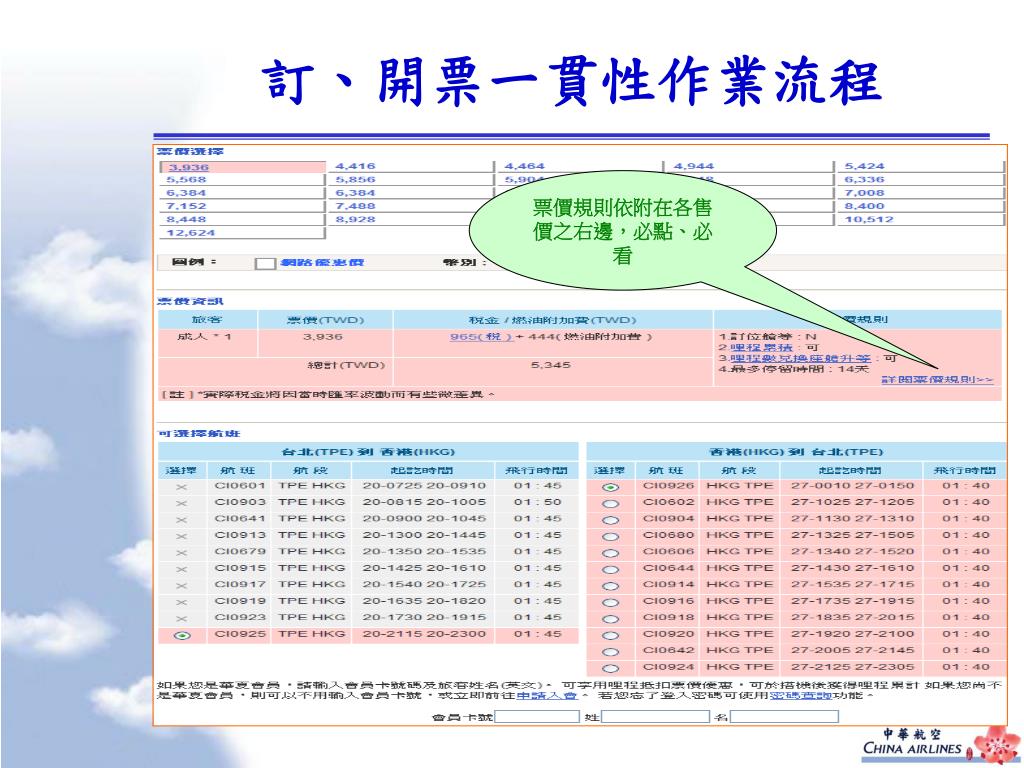Viewport: 1024px width, 768px height.
Task: Select return flight CI0920 radio button
Action: [x=610, y=635]
